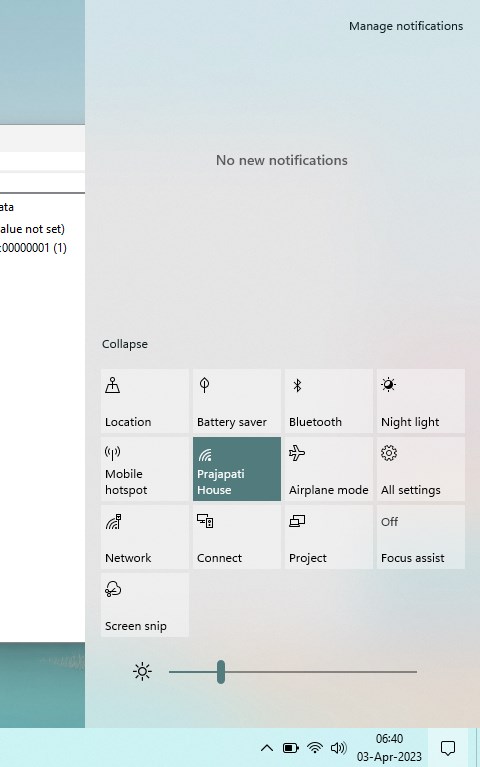
Task: Open Manage notifications link
Action: pyautogui.click(x=406, y=26)
